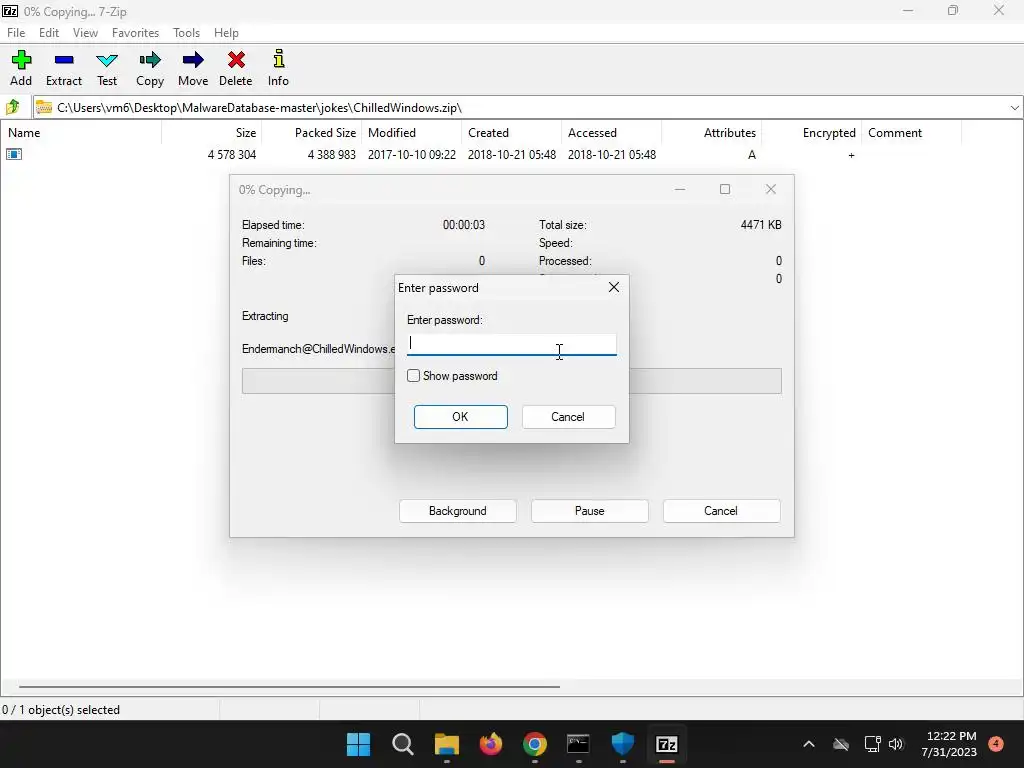The height and width of the screenshot is (768, 1024).
Task: Sort by Created column header
Action: 511,133
